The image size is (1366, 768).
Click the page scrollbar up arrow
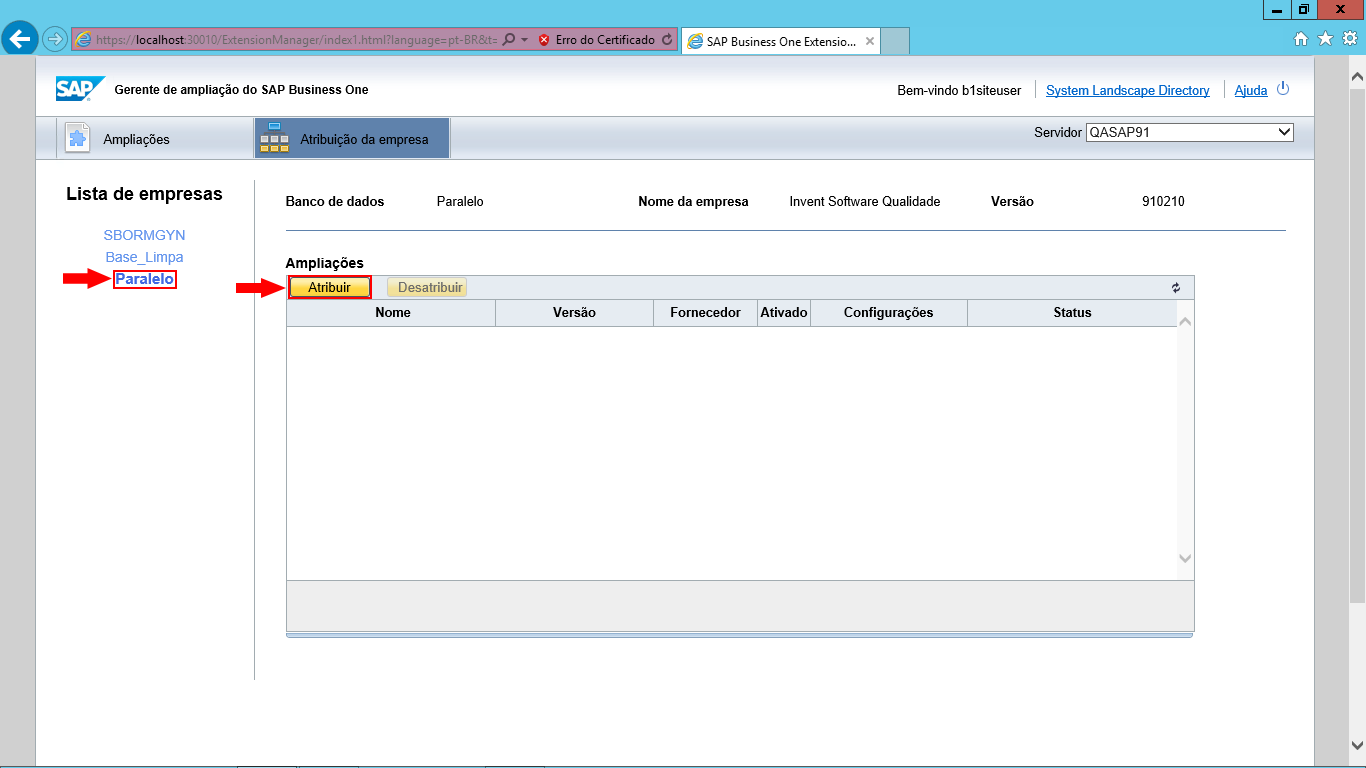tap(1357, 76)
